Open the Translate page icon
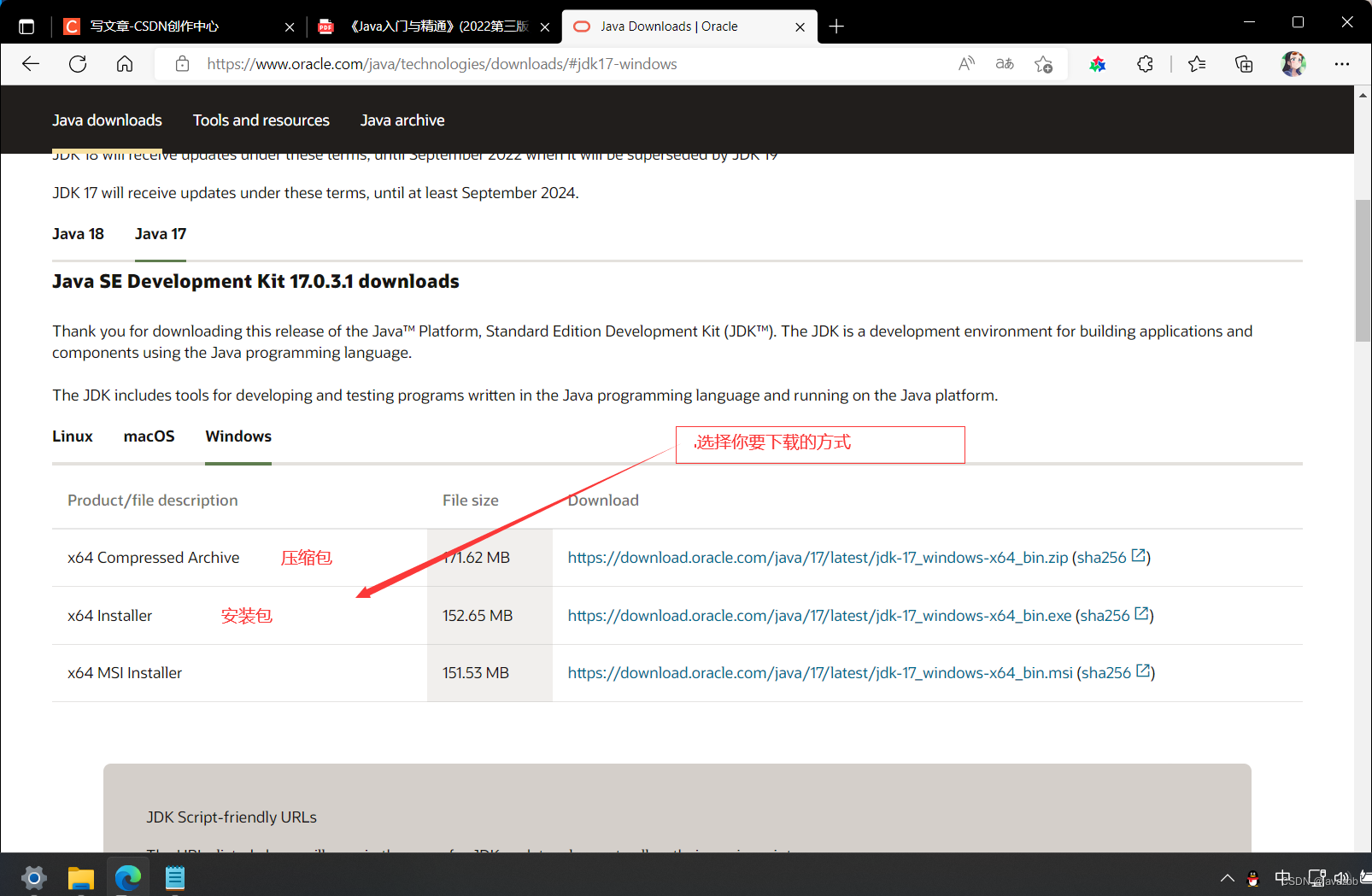The width and height of the screenshot is (1372, 896). point(1005,64)
